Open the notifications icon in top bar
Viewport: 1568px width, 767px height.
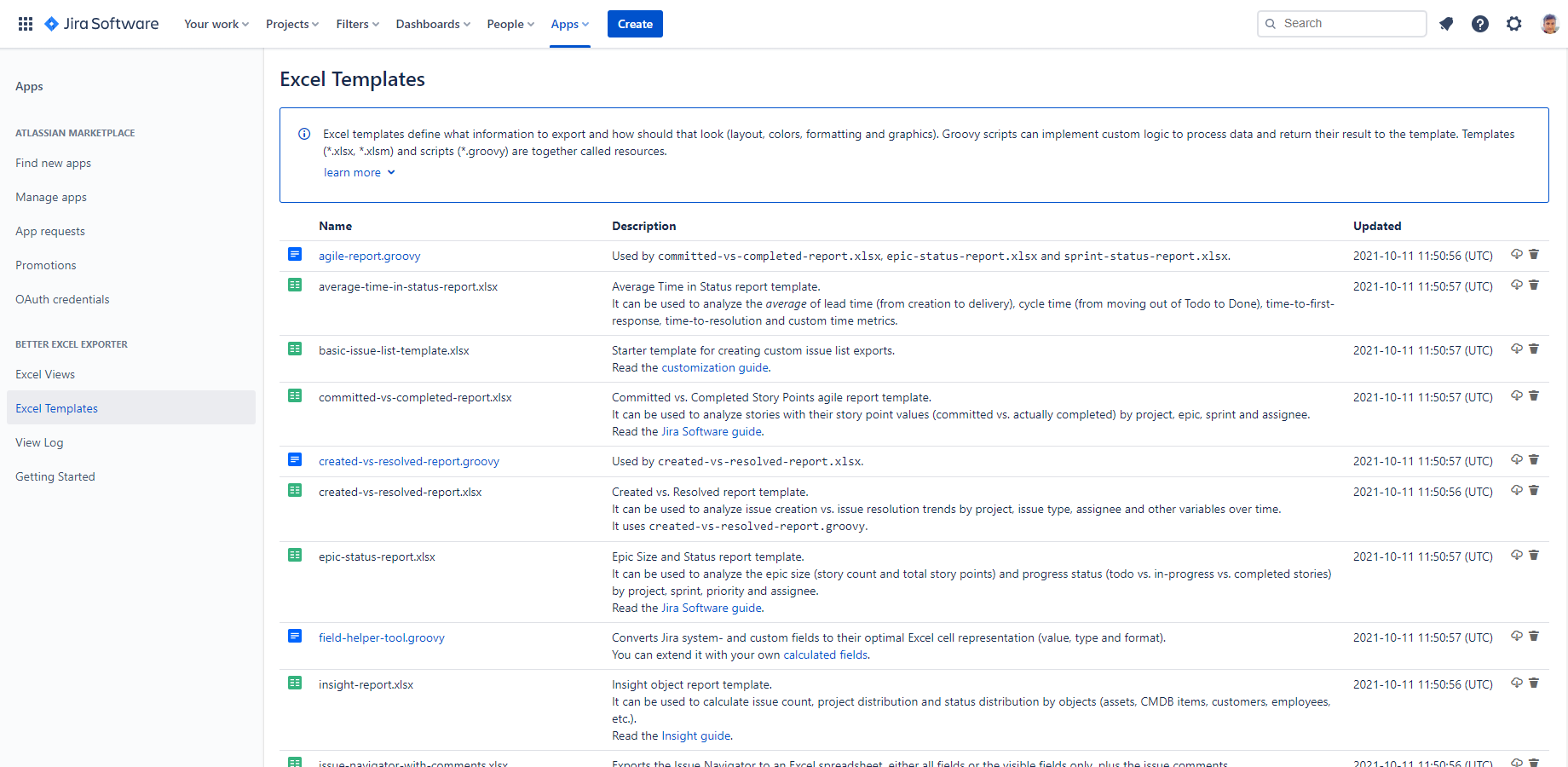1446,24
